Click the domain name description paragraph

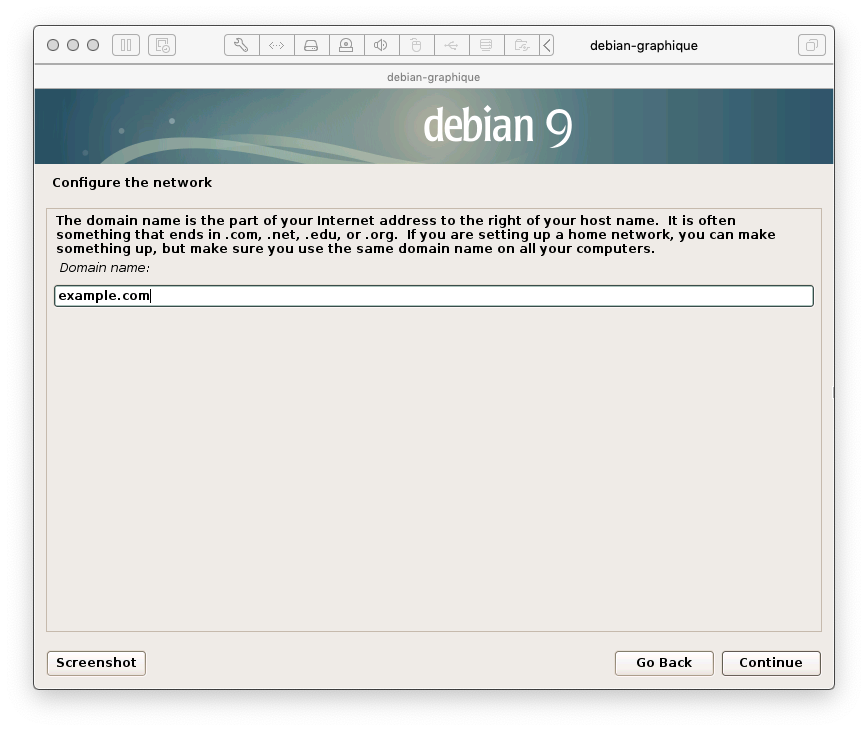pos(415,235)
